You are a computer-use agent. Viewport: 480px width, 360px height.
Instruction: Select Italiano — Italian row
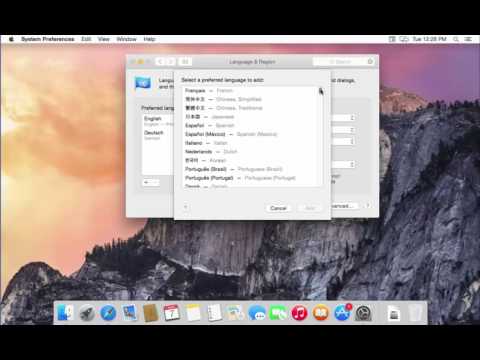(251, 143)
